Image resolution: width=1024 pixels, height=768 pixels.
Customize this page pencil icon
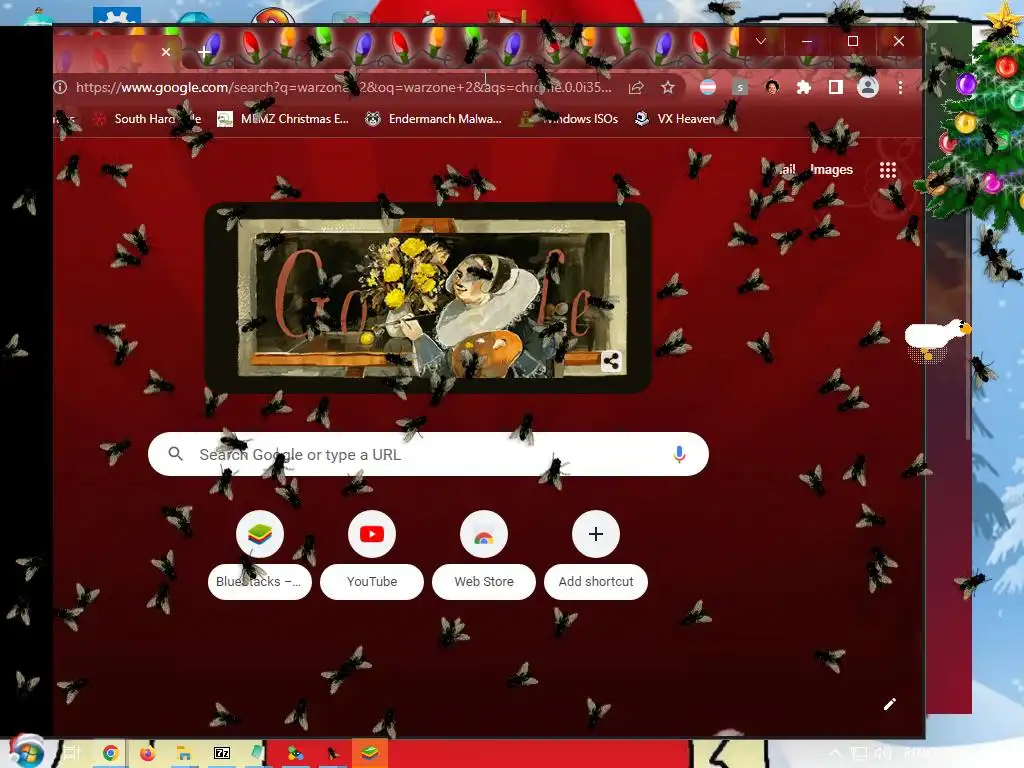889,704
